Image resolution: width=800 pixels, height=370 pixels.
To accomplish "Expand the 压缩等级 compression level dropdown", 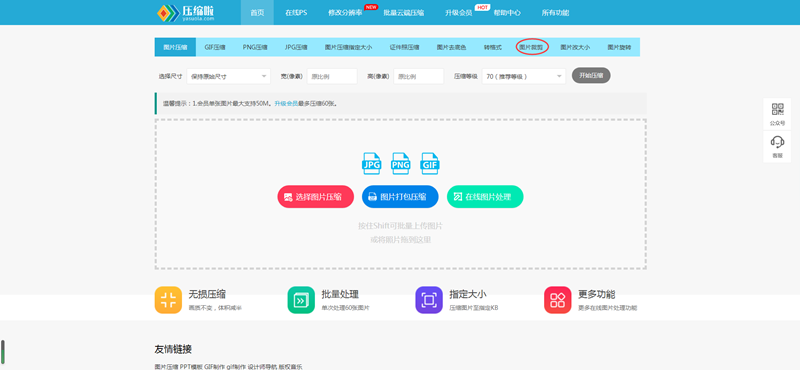I will click(524, 77).
